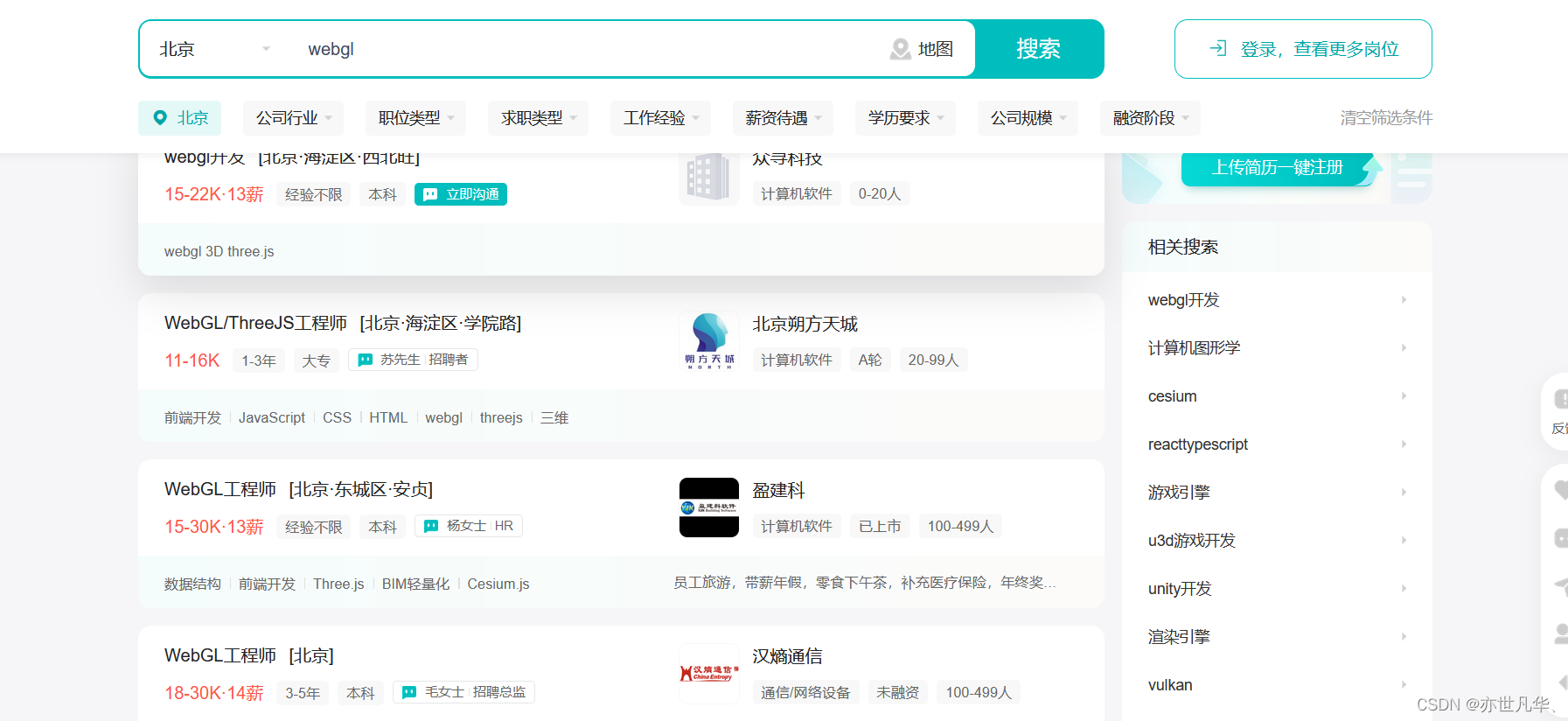This screenshot has width=1568, height=721.
Task: Click 上传简历一键注册 button
Action: (1277, 168)
